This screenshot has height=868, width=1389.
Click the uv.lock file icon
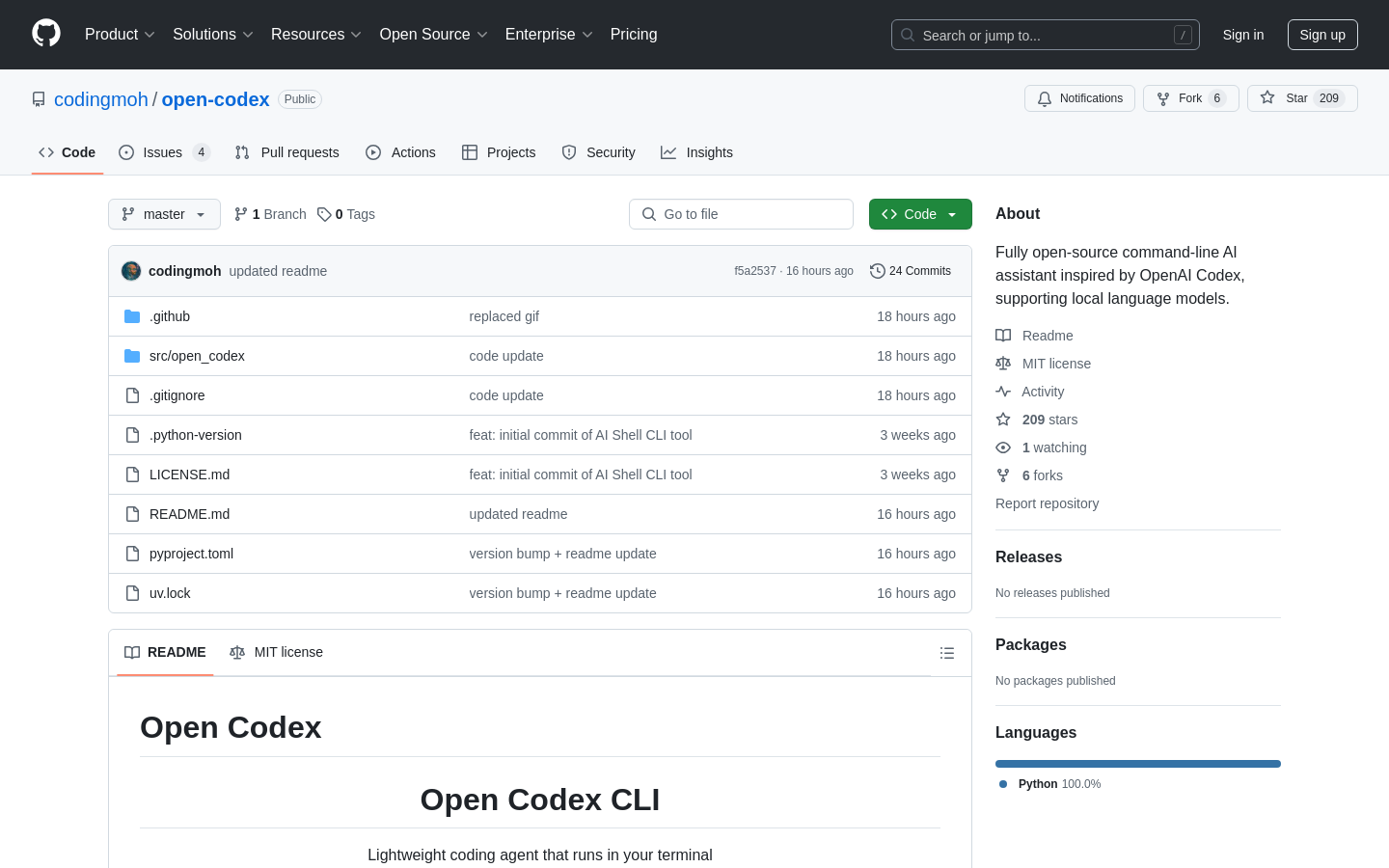click(x=132, y=593)
